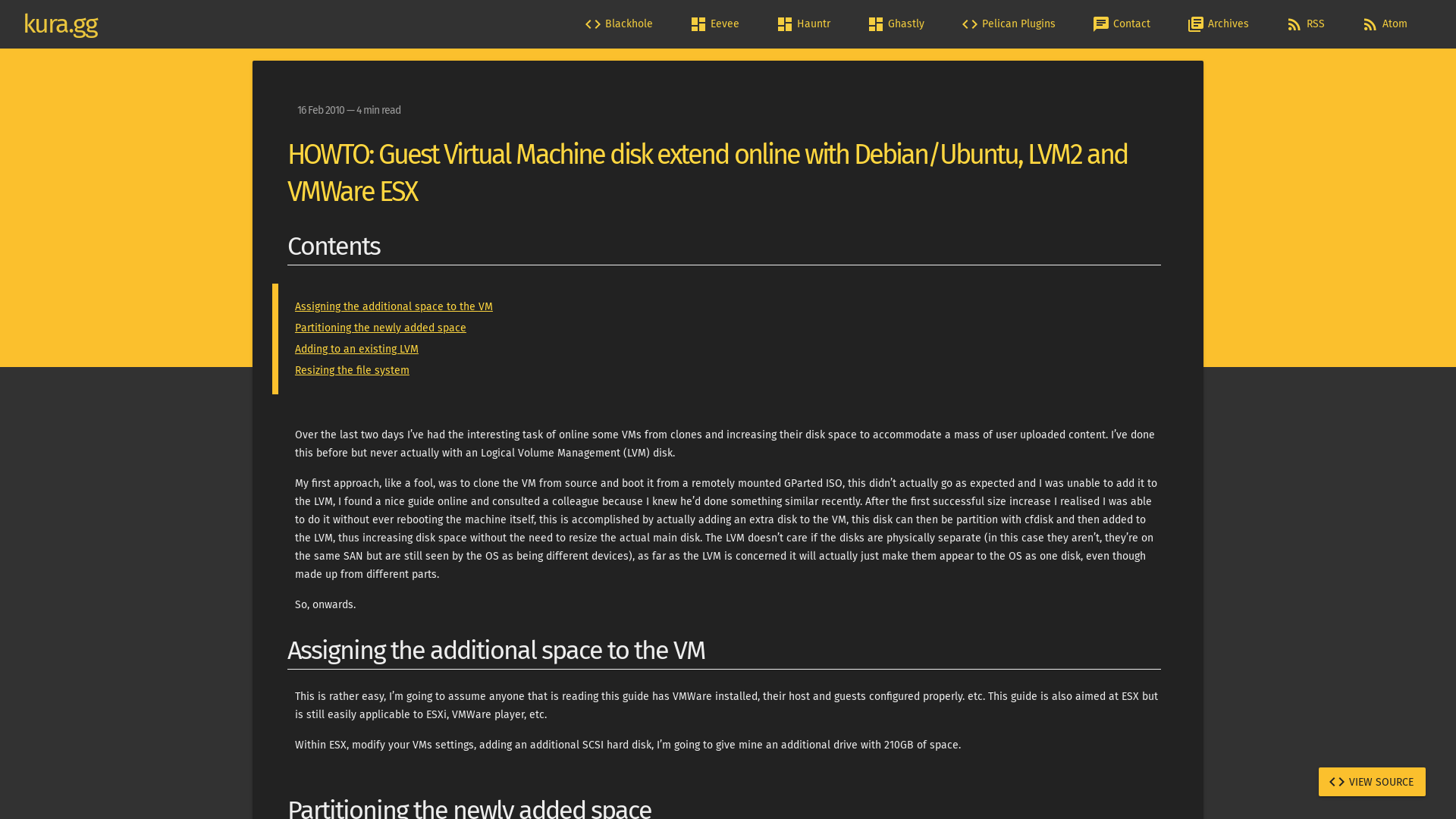Screen dimensions: 1456x819
Task: Follow the 'Partitioning the newly added space' link
Action: point(380,328)
